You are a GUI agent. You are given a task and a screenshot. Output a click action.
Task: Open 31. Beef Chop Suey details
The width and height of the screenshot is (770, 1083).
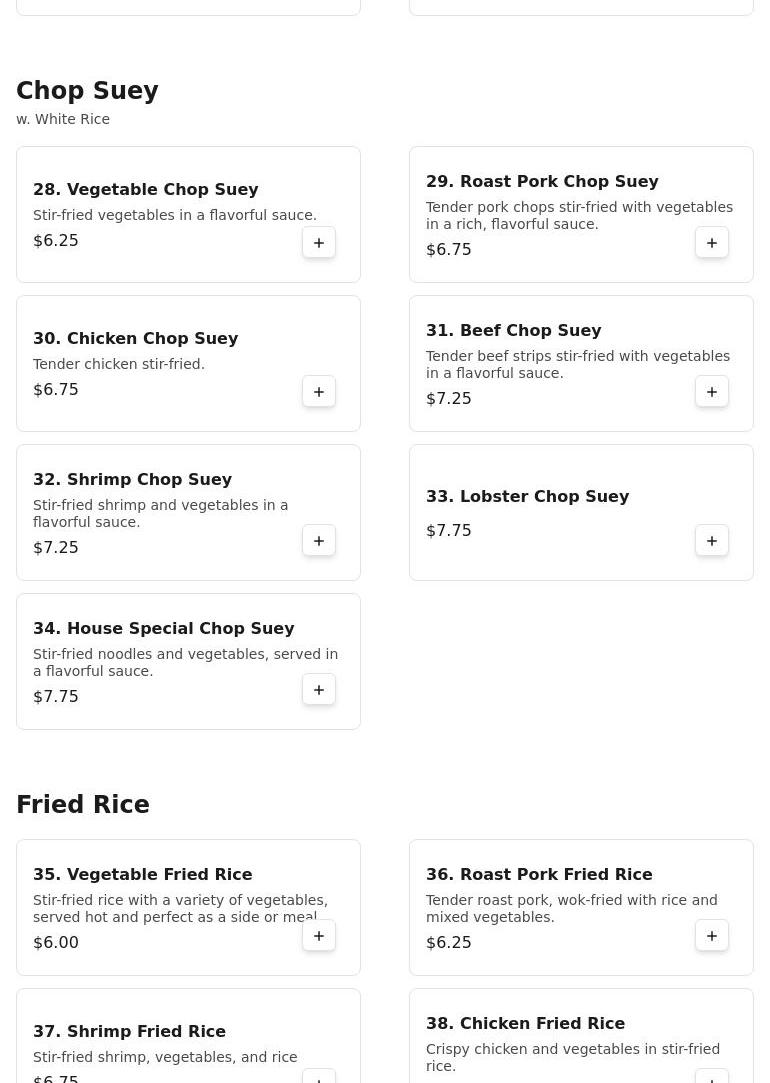tap(514, 331)
